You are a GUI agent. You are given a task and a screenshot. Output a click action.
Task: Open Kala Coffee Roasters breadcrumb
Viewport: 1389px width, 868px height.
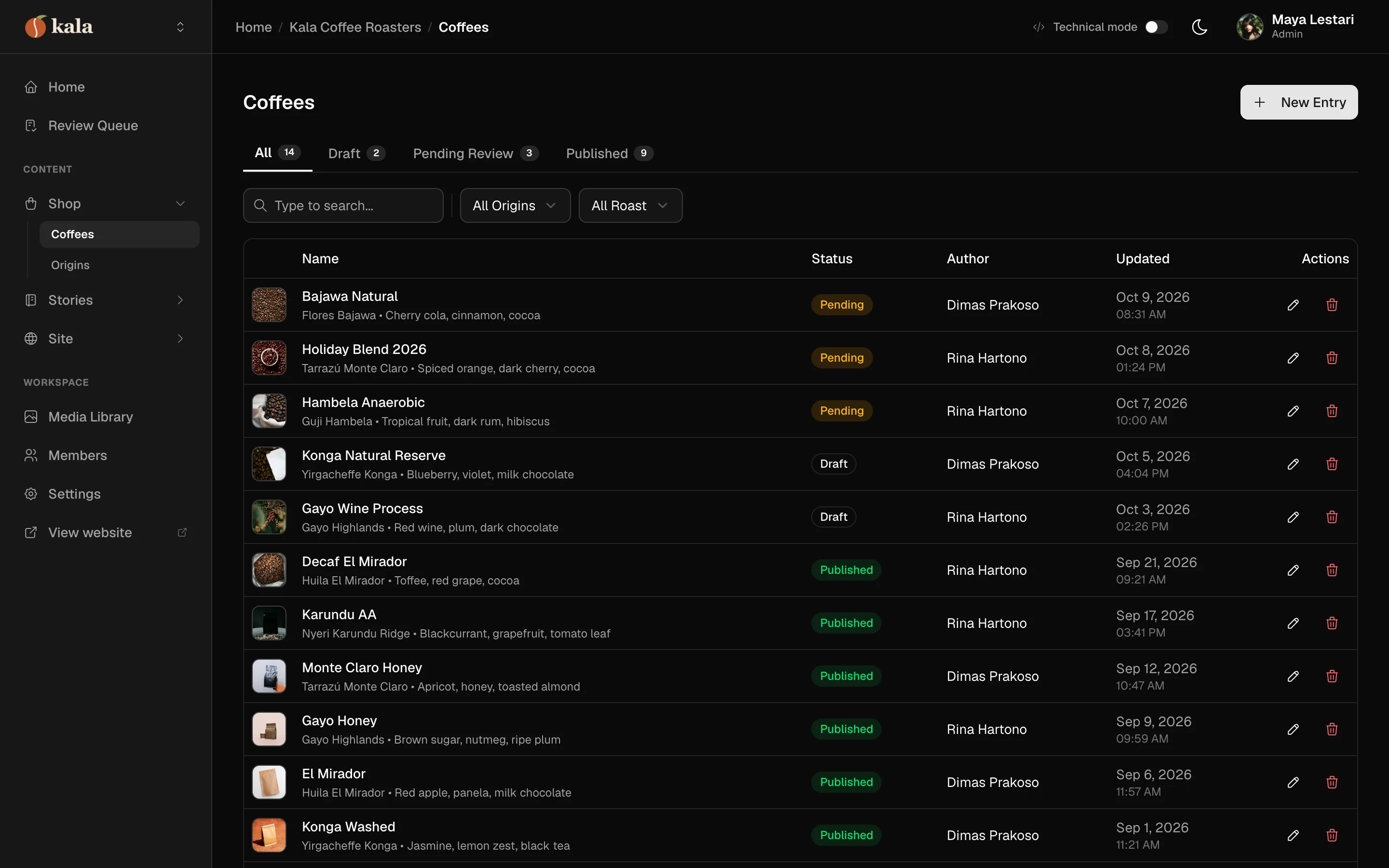click(x=354, y=27)
